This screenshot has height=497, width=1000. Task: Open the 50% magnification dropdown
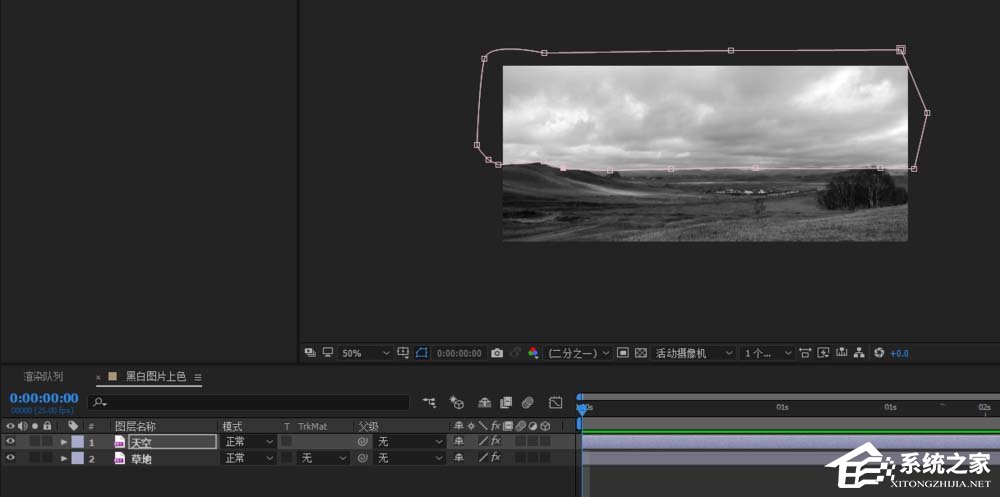pyautogui.click(x=366, y=353)
